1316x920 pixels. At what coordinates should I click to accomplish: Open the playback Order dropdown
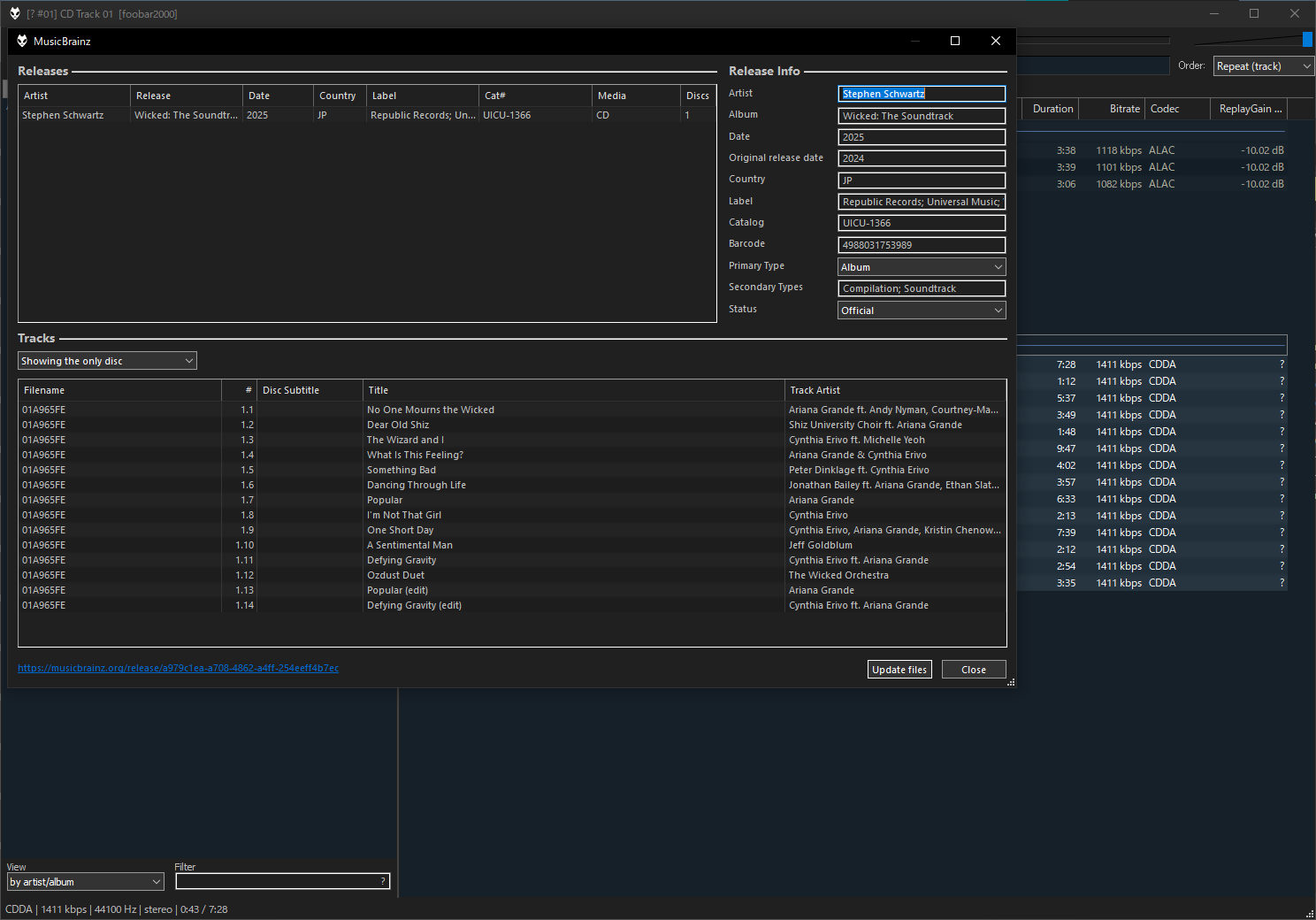(1263, 66)
